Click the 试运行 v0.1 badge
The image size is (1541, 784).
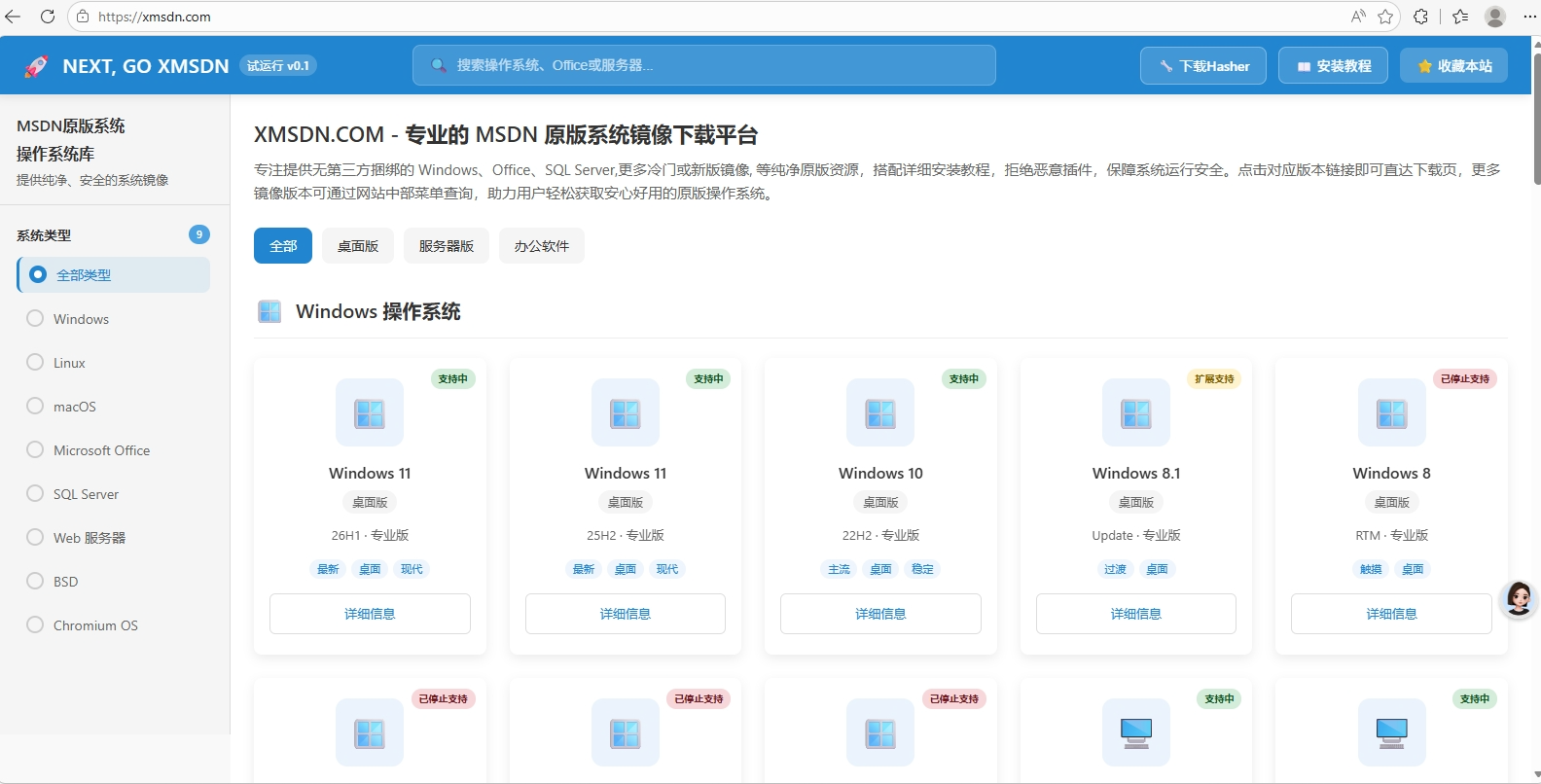[278, 66]
